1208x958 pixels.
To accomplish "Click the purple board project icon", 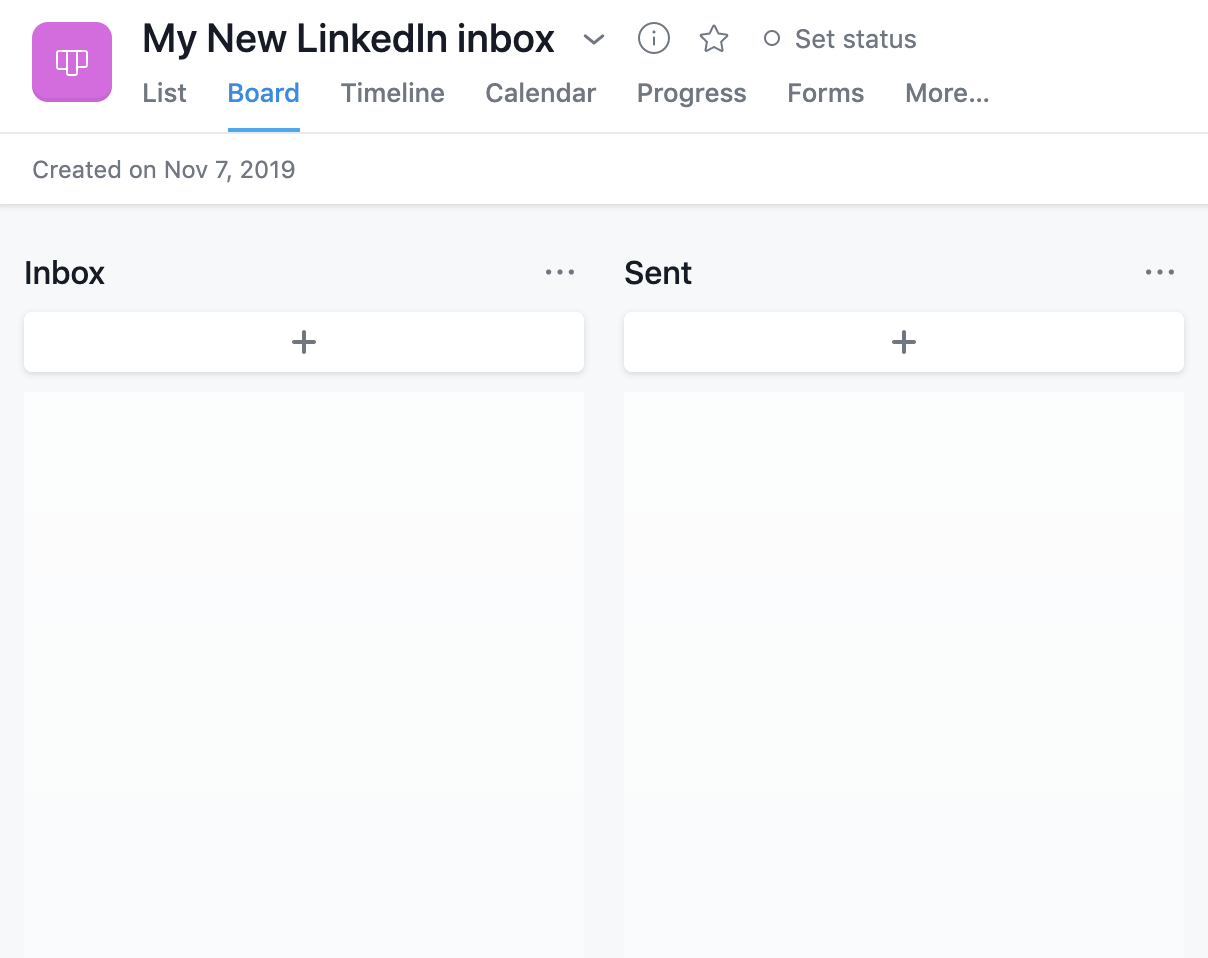I will pos(72,62).
